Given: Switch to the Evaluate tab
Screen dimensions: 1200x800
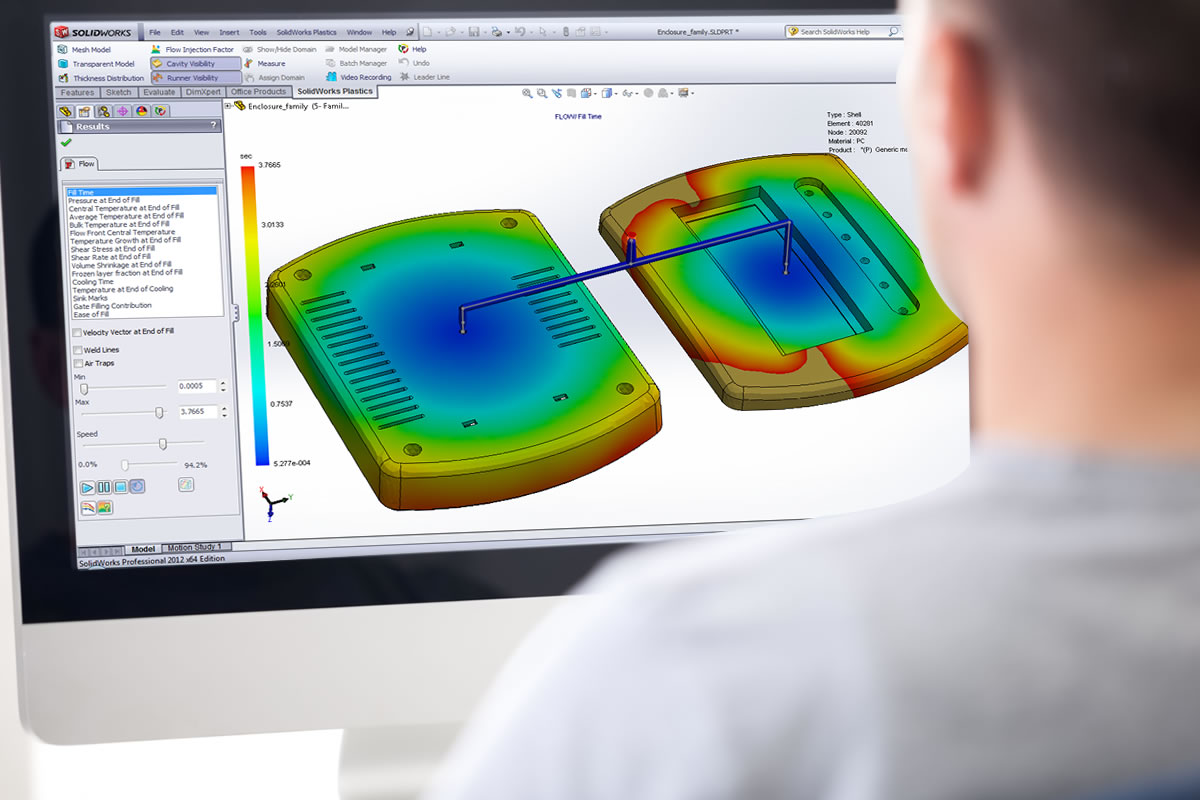Looking at the screenshot, I should [x=159, y=93].
